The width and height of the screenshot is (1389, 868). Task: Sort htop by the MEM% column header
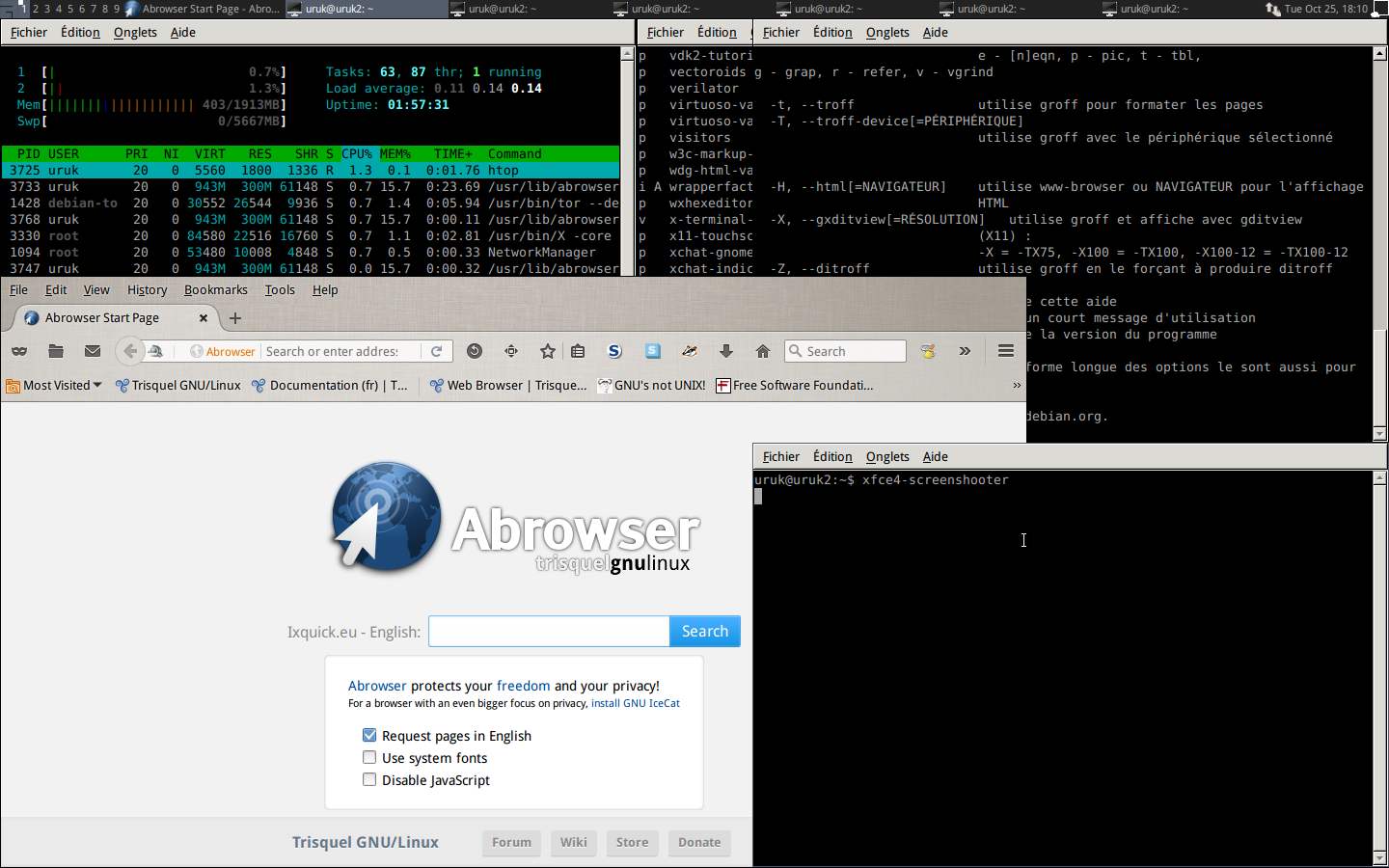pos(395,153)
